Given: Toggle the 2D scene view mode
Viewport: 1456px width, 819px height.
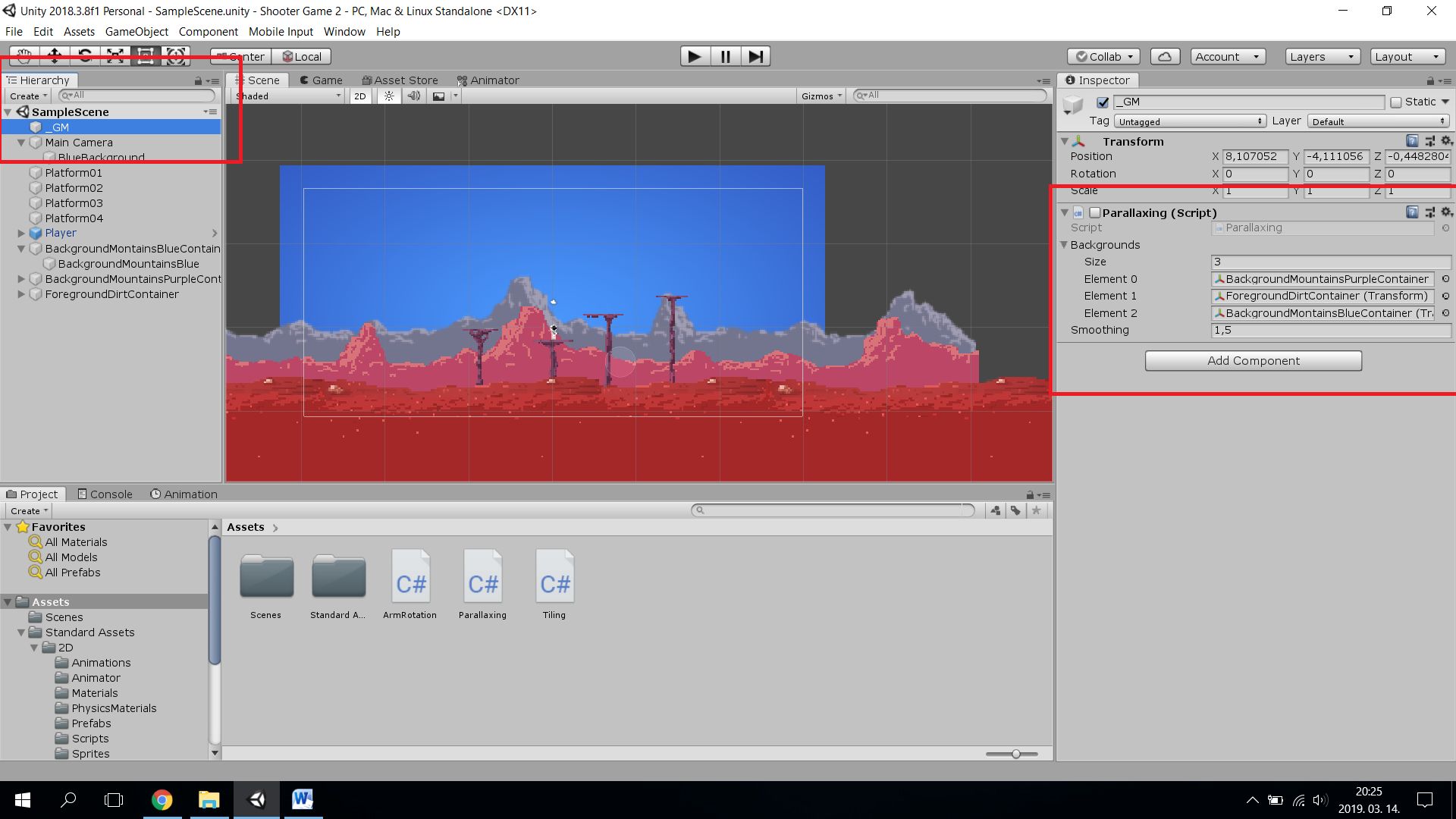Looking at the screenshot, I should 360,96.
